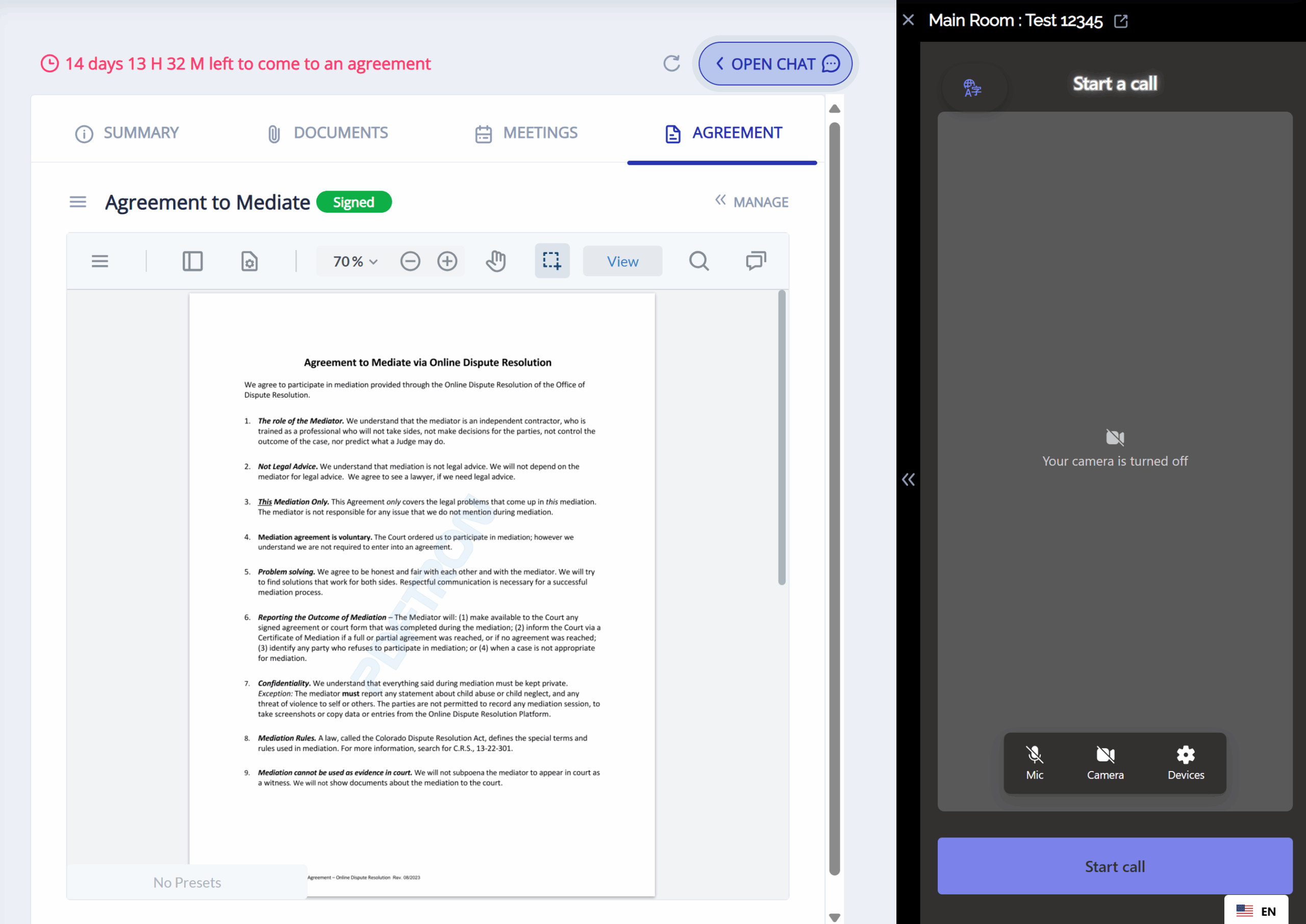Open the document search magnifier

tap(699, 261)
